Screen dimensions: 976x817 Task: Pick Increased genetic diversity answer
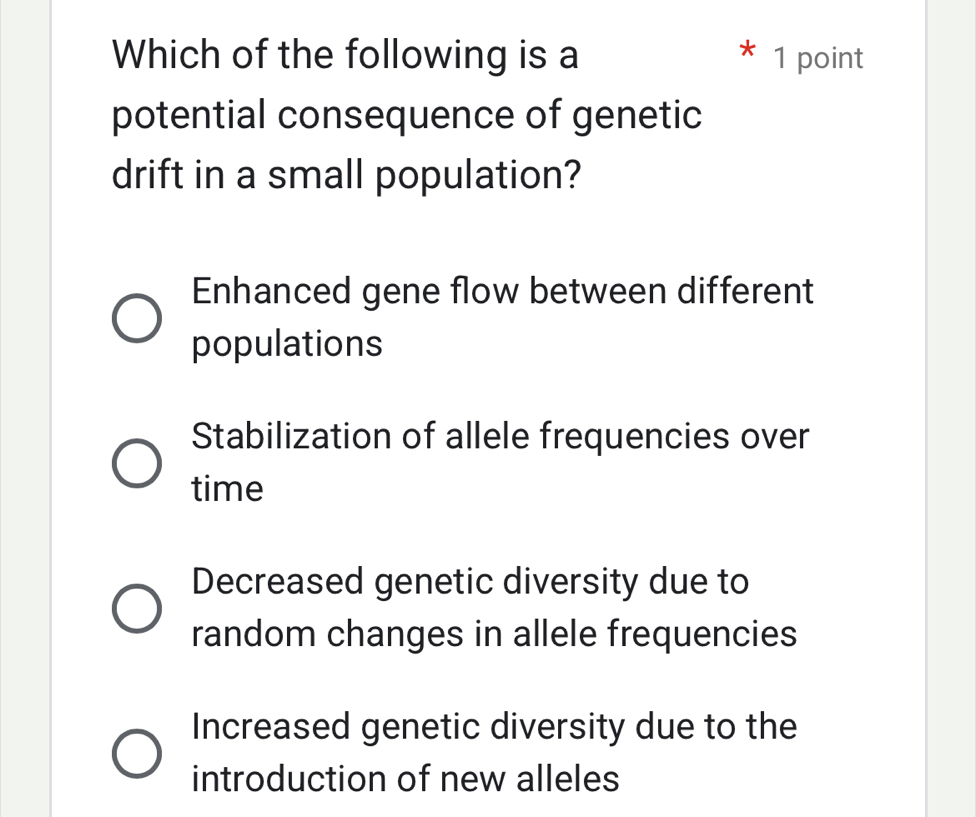click(x=137, y=753)
